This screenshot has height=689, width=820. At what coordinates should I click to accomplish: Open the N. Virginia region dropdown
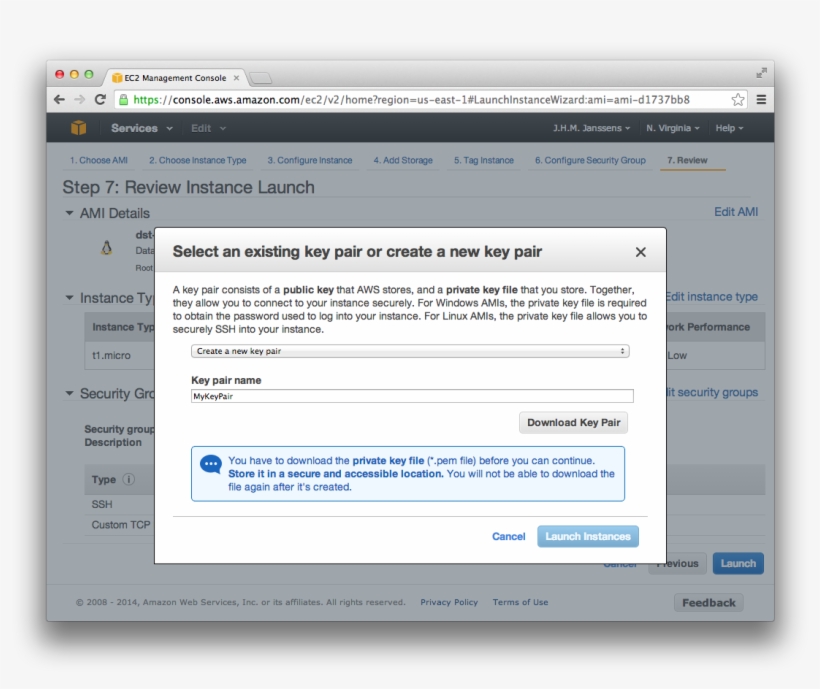click(x=673, y=128)
